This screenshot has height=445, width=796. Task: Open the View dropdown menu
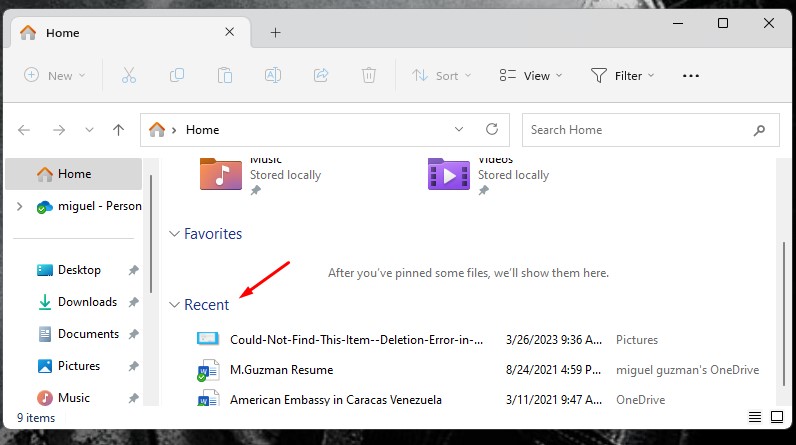click(530, 76)
